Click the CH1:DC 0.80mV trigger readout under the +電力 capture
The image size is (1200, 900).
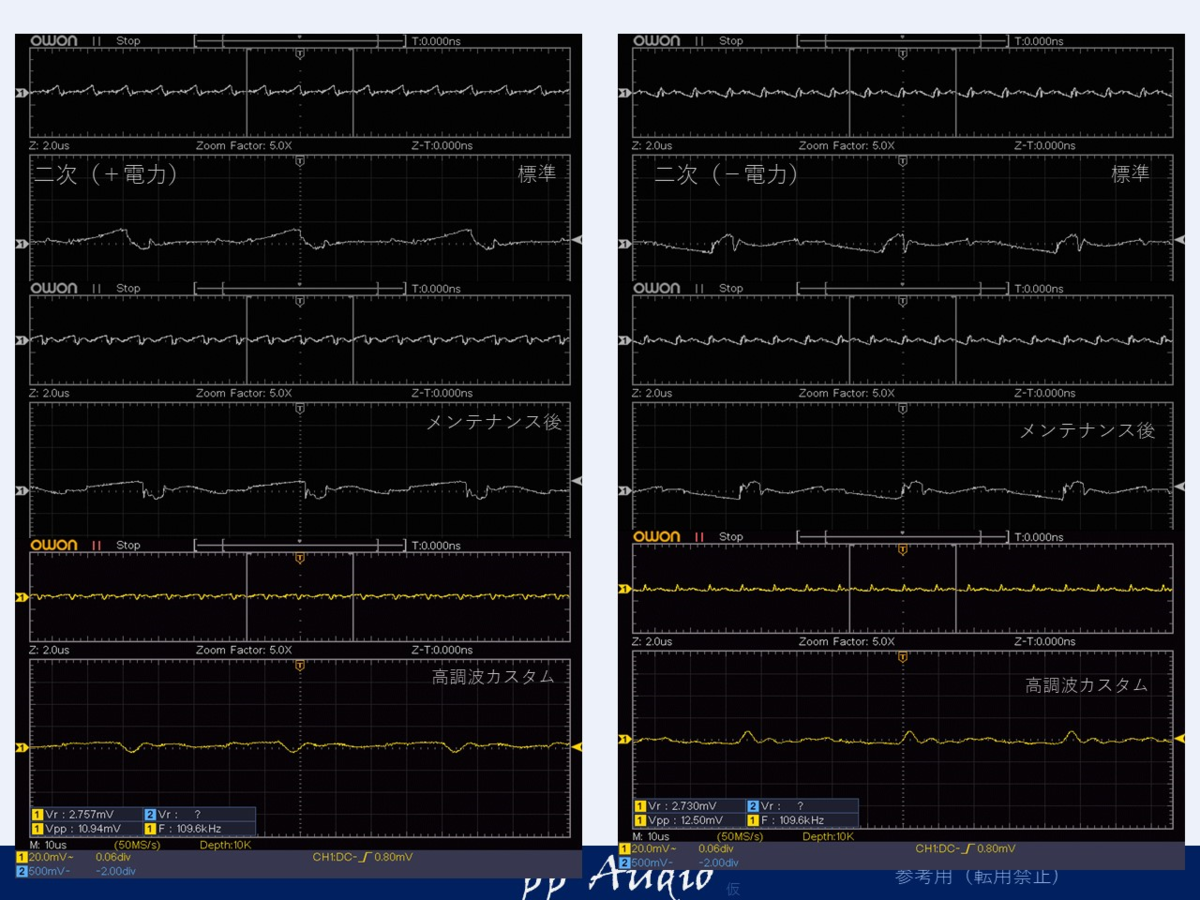[362, 857]
